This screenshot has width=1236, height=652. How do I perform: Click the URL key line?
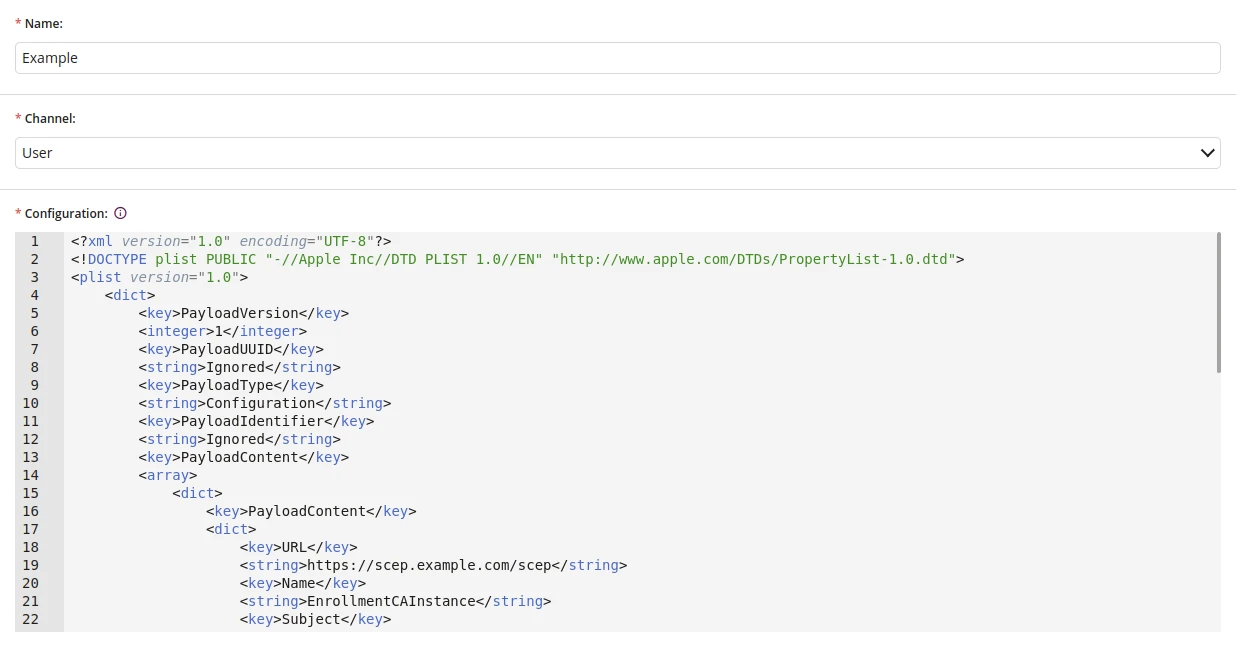(298, 547)
